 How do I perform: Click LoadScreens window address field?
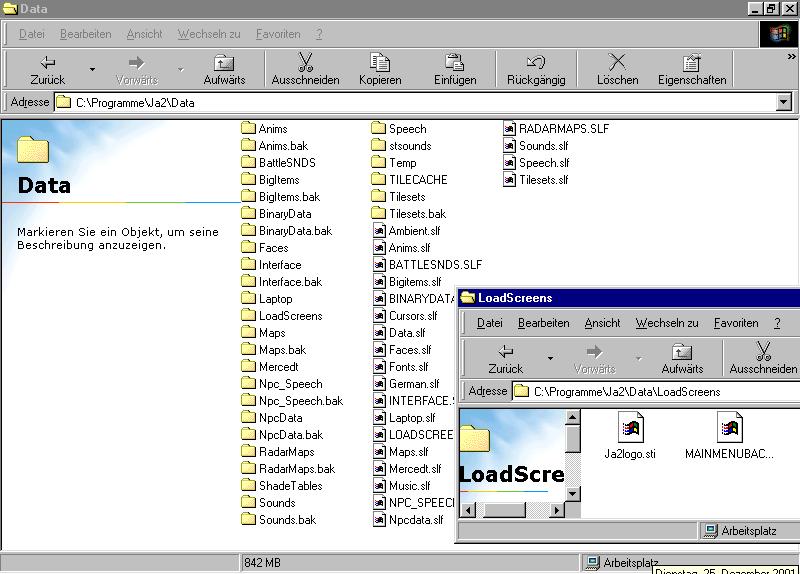(656, 391)
